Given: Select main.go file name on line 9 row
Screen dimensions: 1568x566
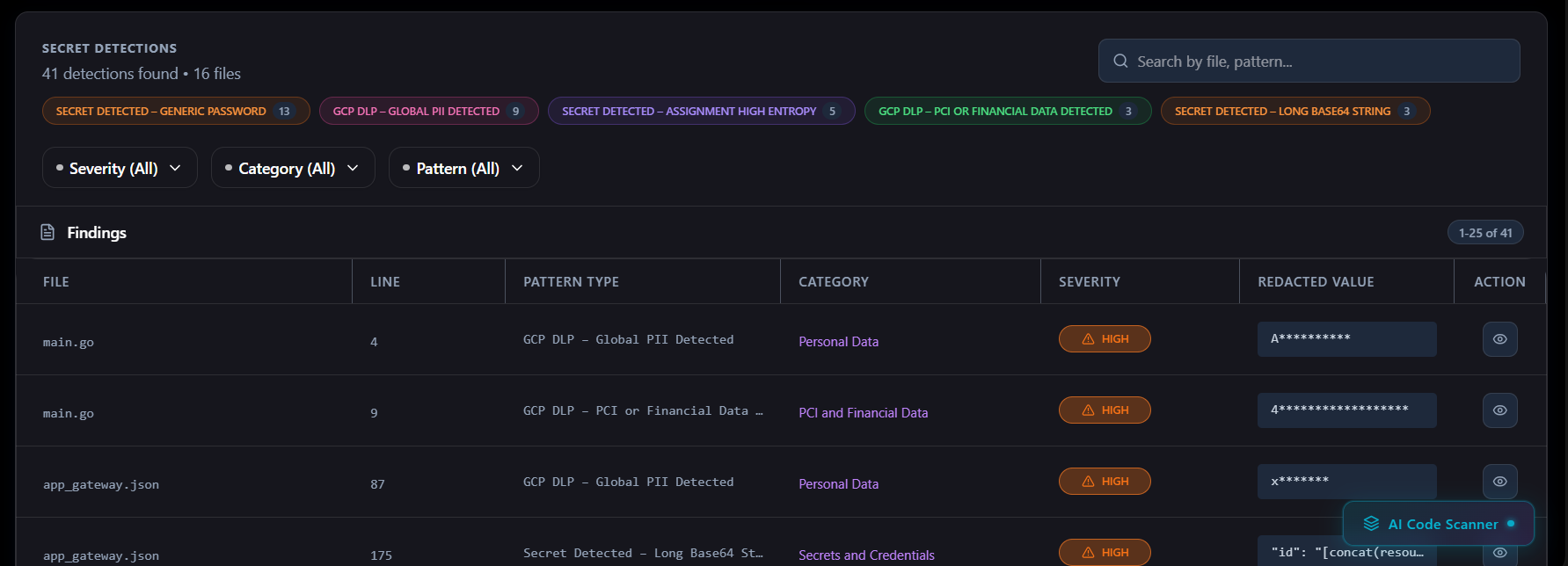Looking at the screenshot, I should click(x=69, y=414).
